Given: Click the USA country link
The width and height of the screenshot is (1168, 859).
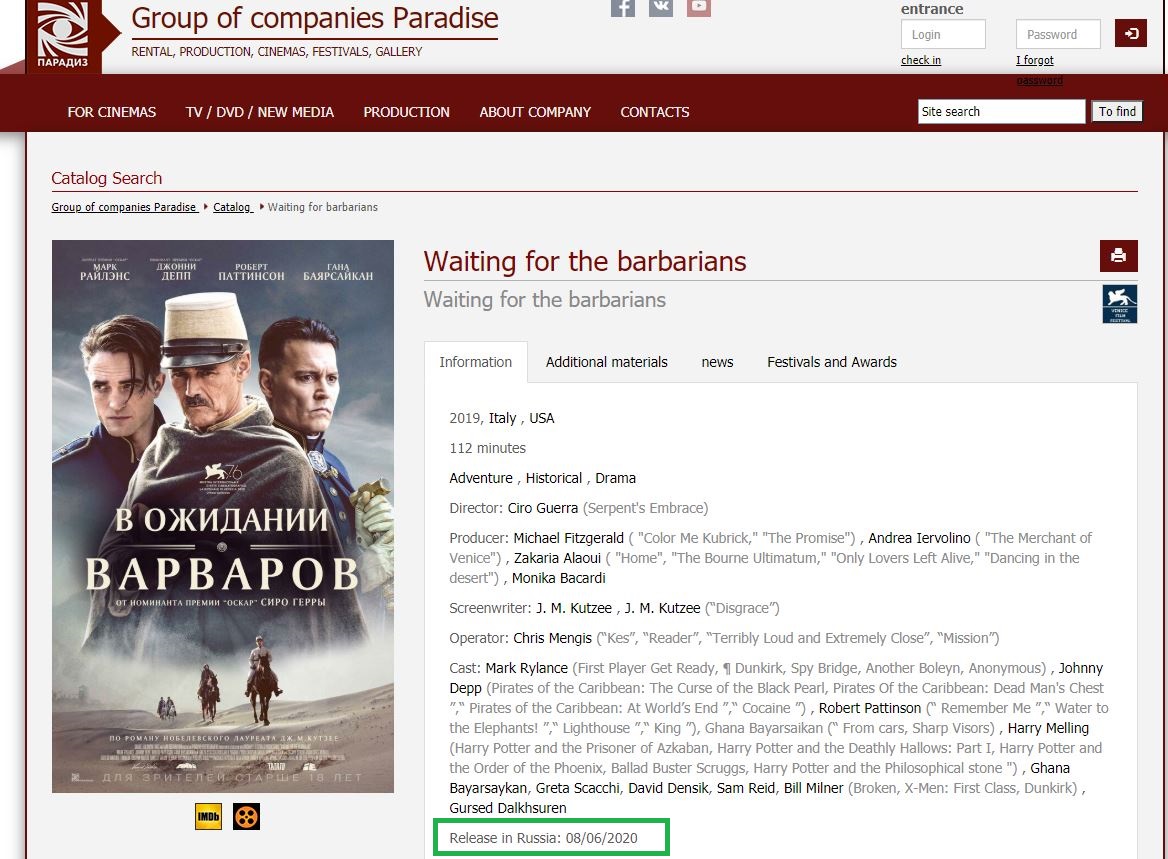Looking at the screenshot, I should [x=542, y=418].
